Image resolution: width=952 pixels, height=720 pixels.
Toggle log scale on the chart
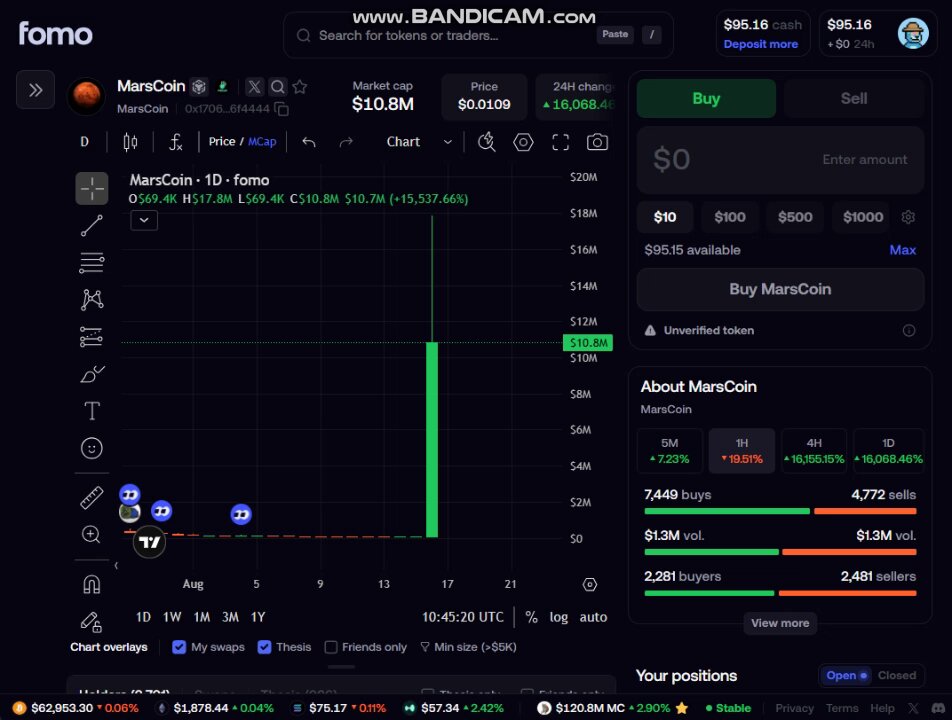point(559,617)
